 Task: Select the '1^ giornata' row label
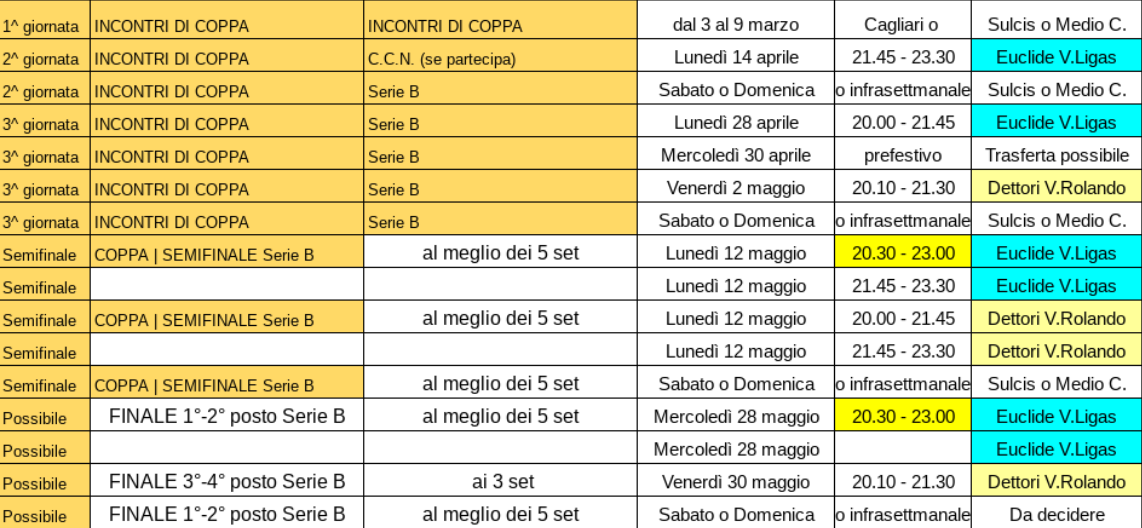click(44, 26)
